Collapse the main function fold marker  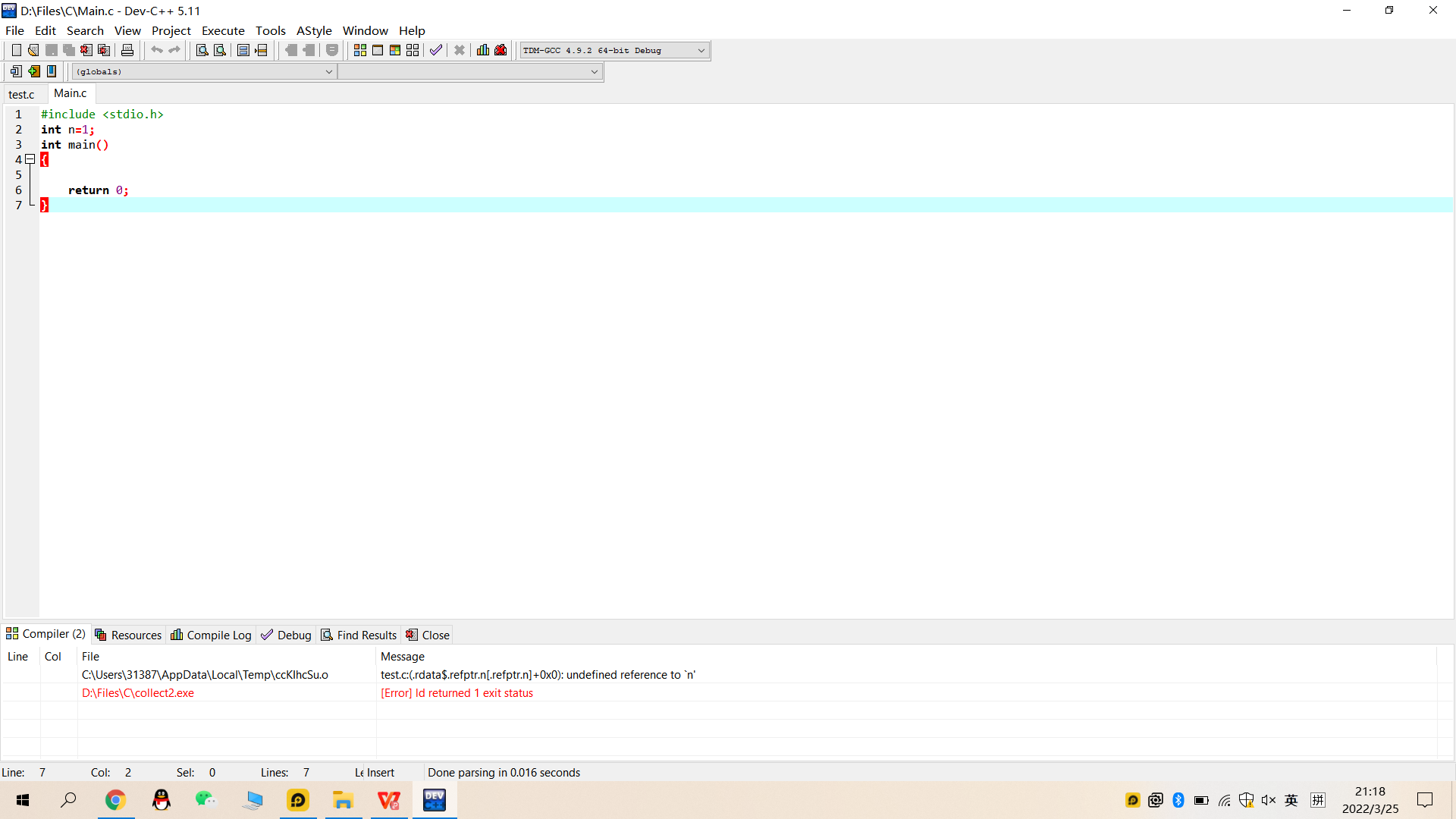[x=30, y=159]
